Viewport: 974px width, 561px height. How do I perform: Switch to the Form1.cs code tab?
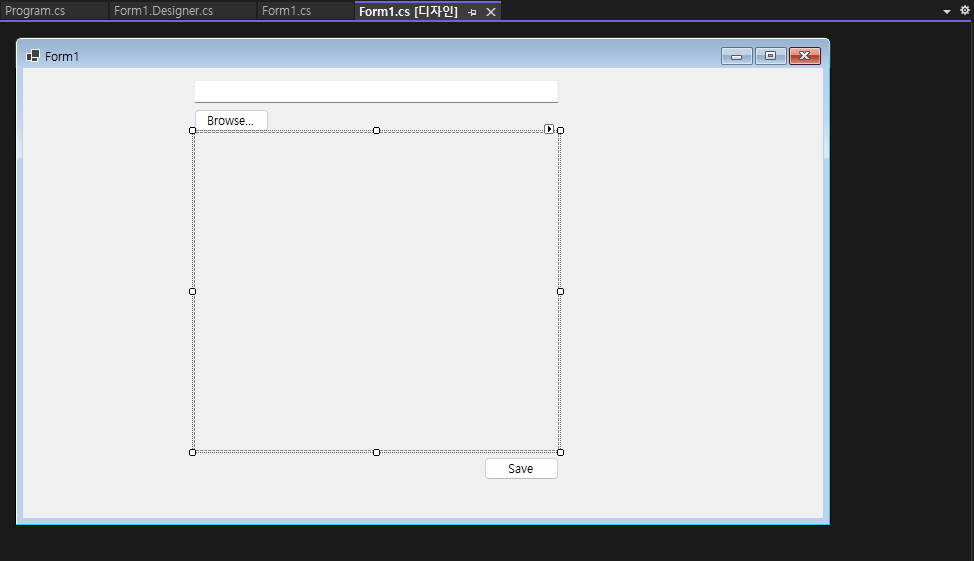pos(286,11)
